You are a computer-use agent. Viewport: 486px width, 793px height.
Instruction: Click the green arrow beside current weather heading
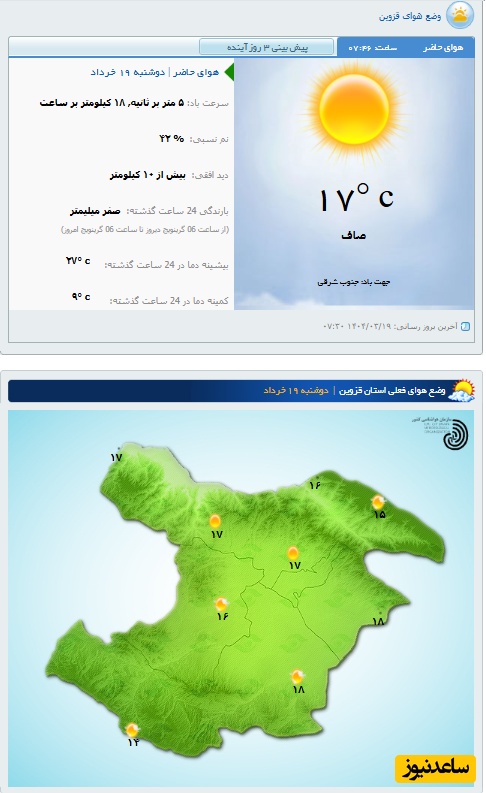coord(229,72)
